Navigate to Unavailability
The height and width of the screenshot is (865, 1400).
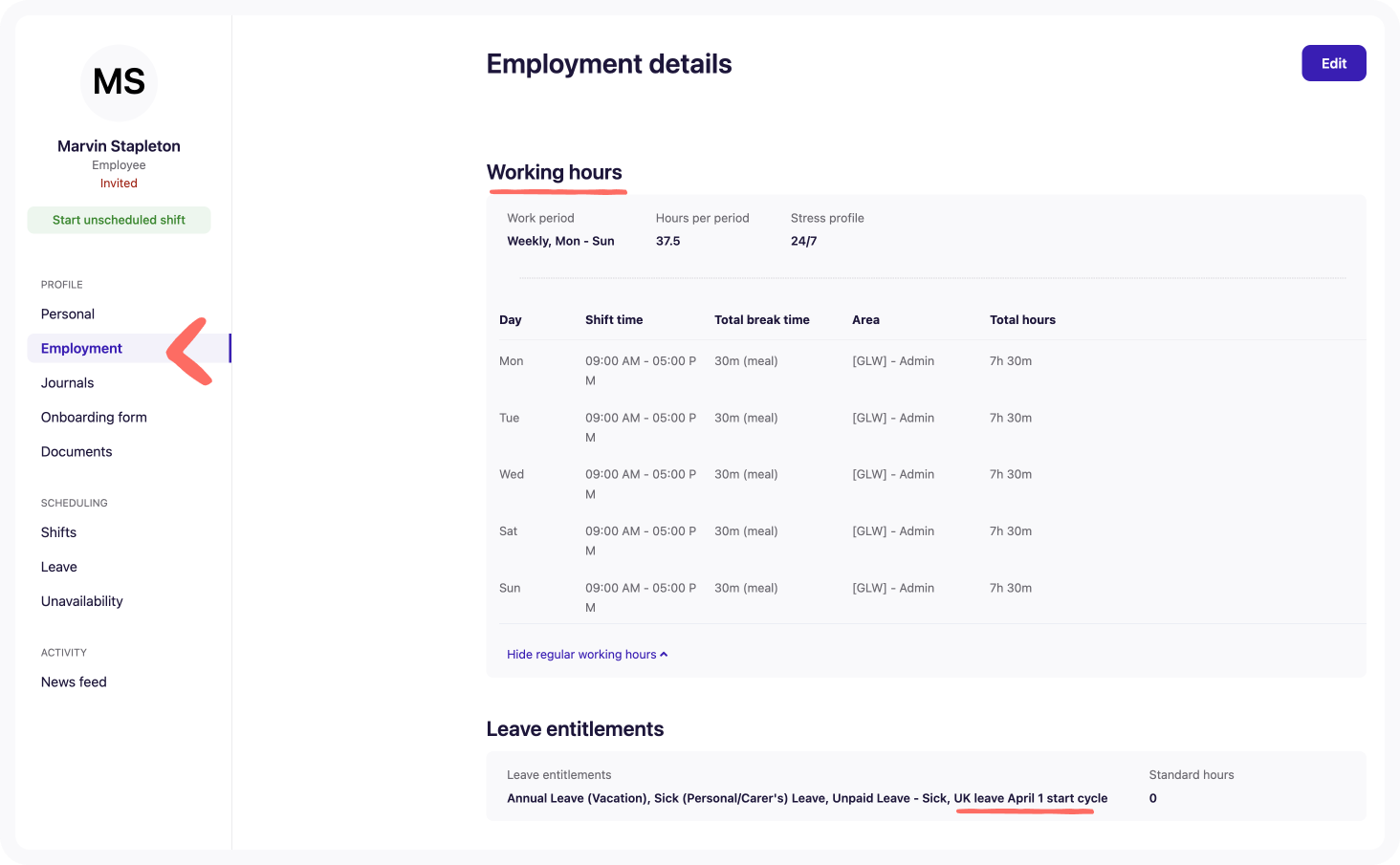(x=82, y=601)
